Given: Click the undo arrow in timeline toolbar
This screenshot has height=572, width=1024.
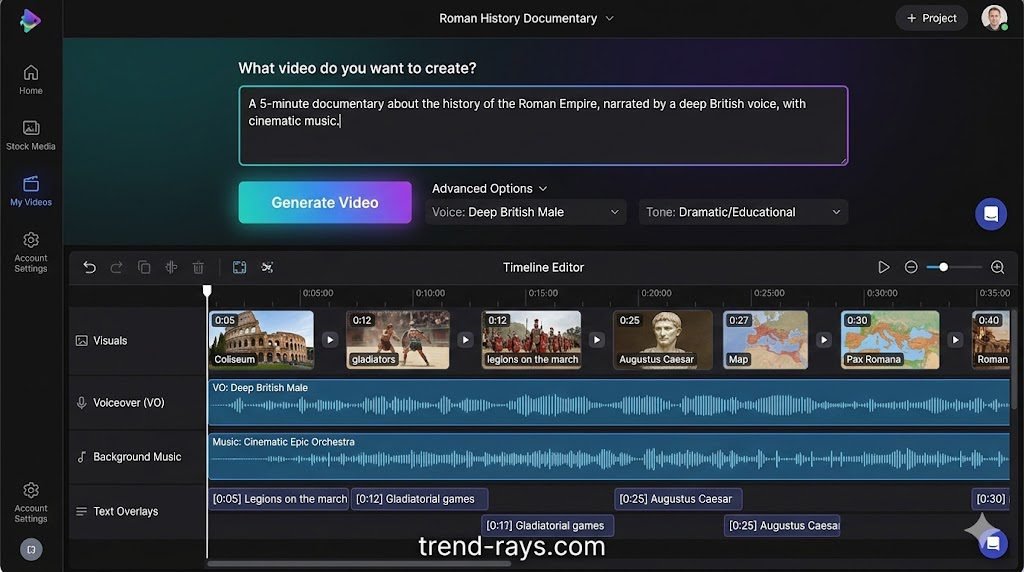Looking at the screenshot, I should [90, 267].
